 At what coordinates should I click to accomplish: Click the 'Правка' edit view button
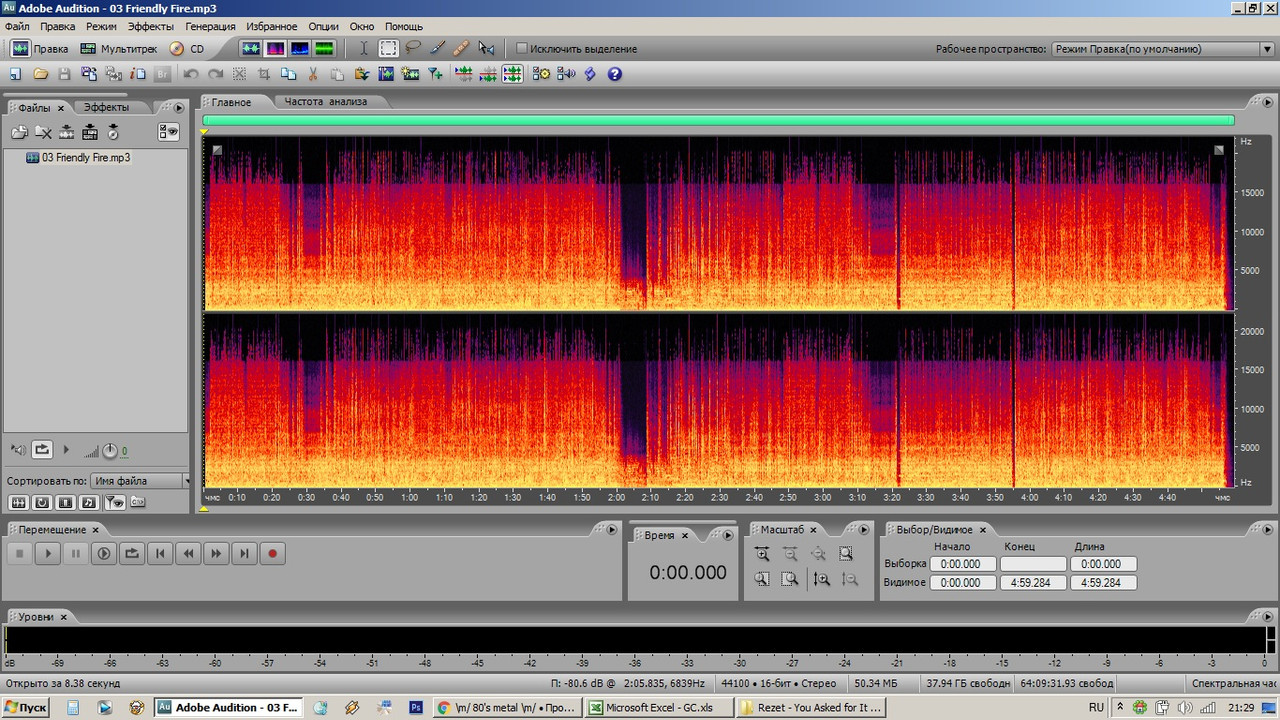click(40, 48)
